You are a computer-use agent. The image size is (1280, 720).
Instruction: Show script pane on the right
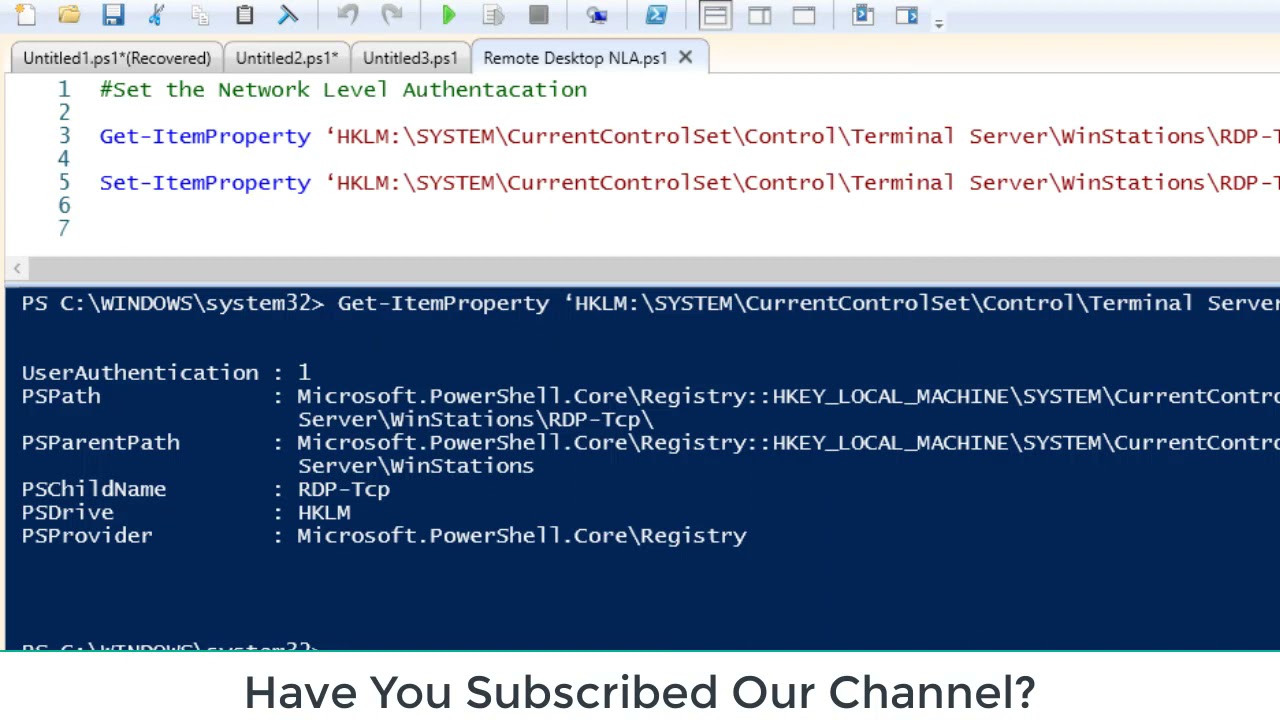760,15
